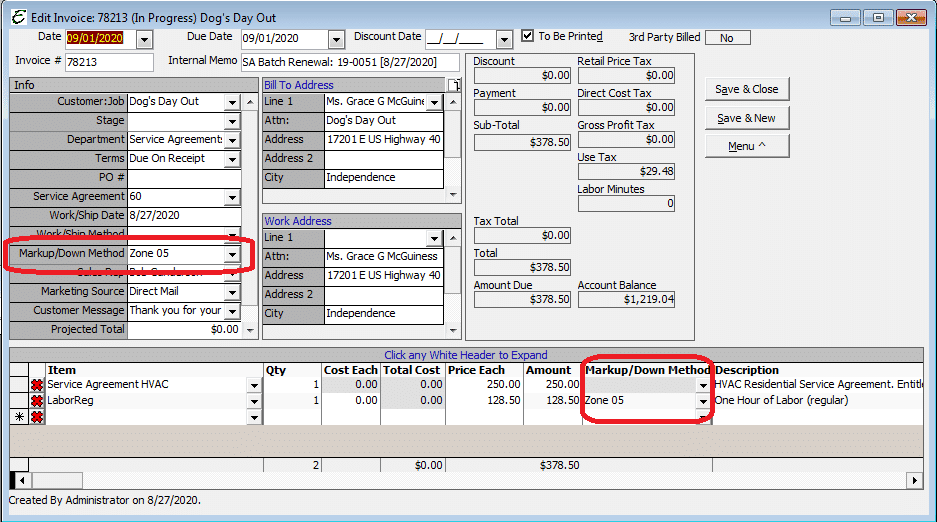Expand the Department dropdown
The image size is (937, 522).
coord(232,141)
